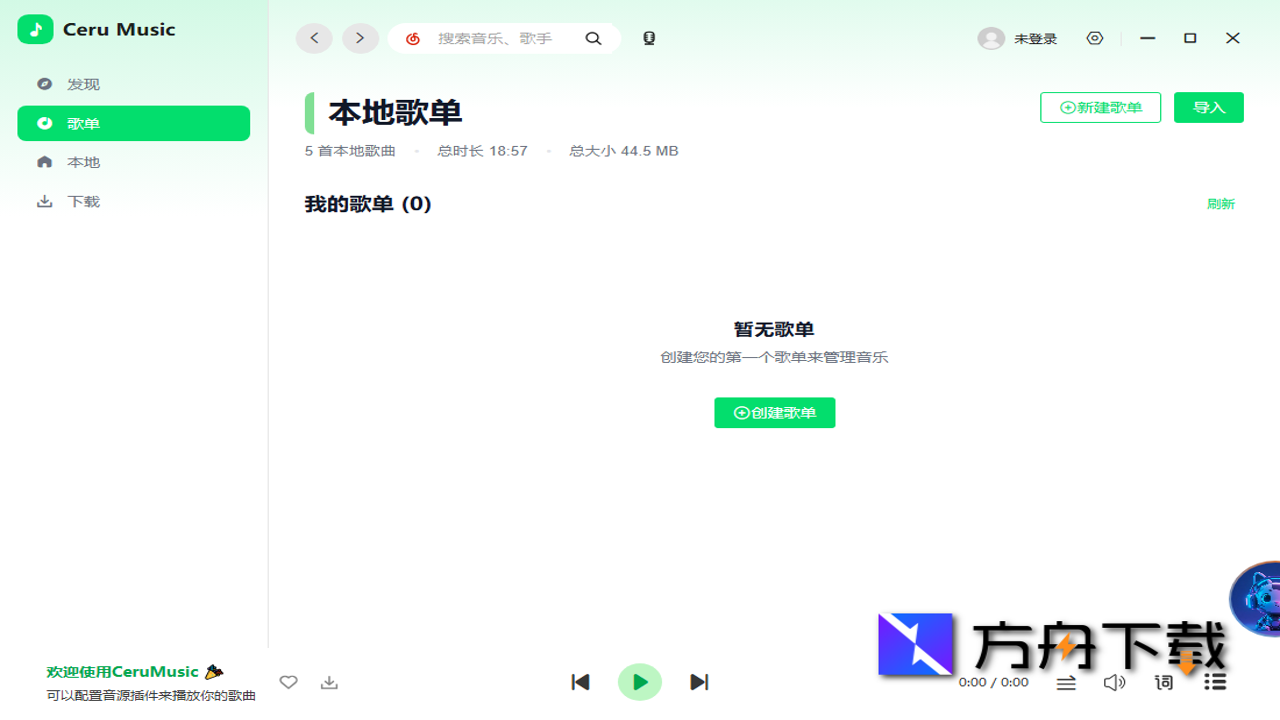Click the user avatar icon

991,38
